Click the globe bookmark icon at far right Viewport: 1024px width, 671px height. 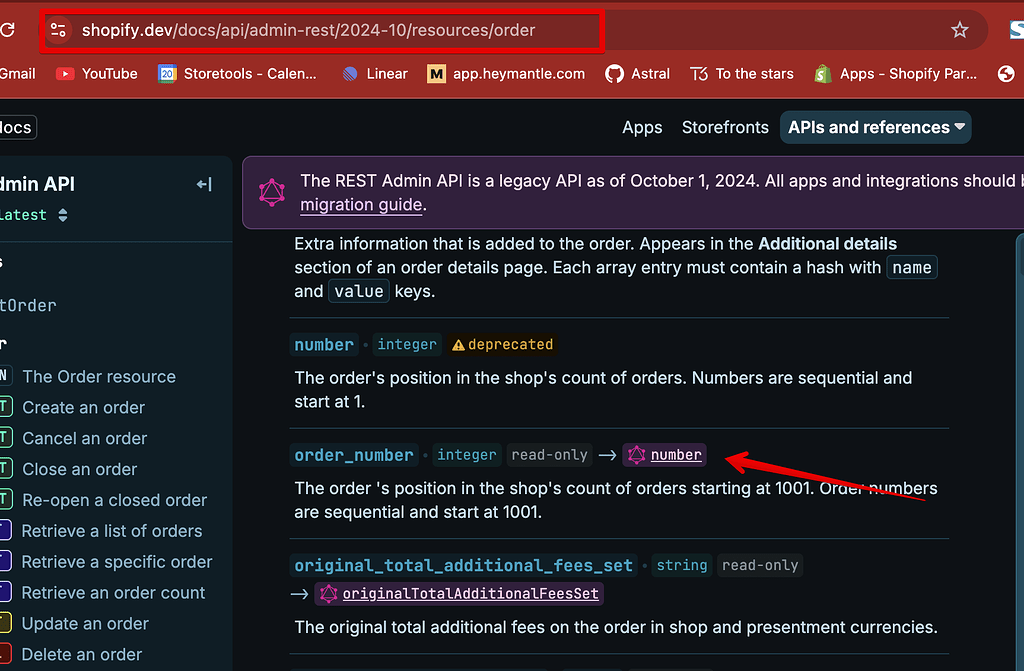(x=1006, y=74)
